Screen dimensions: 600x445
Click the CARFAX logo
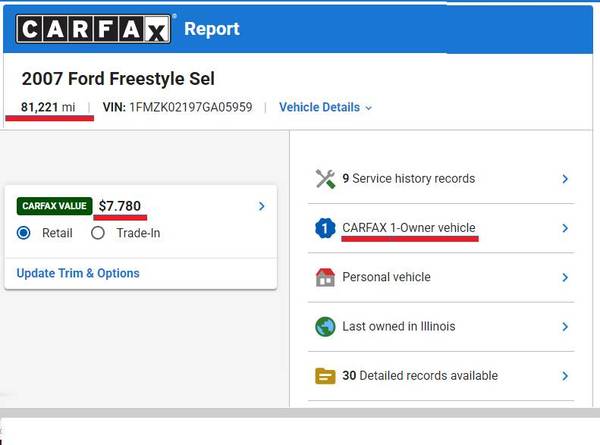[93, 29]
